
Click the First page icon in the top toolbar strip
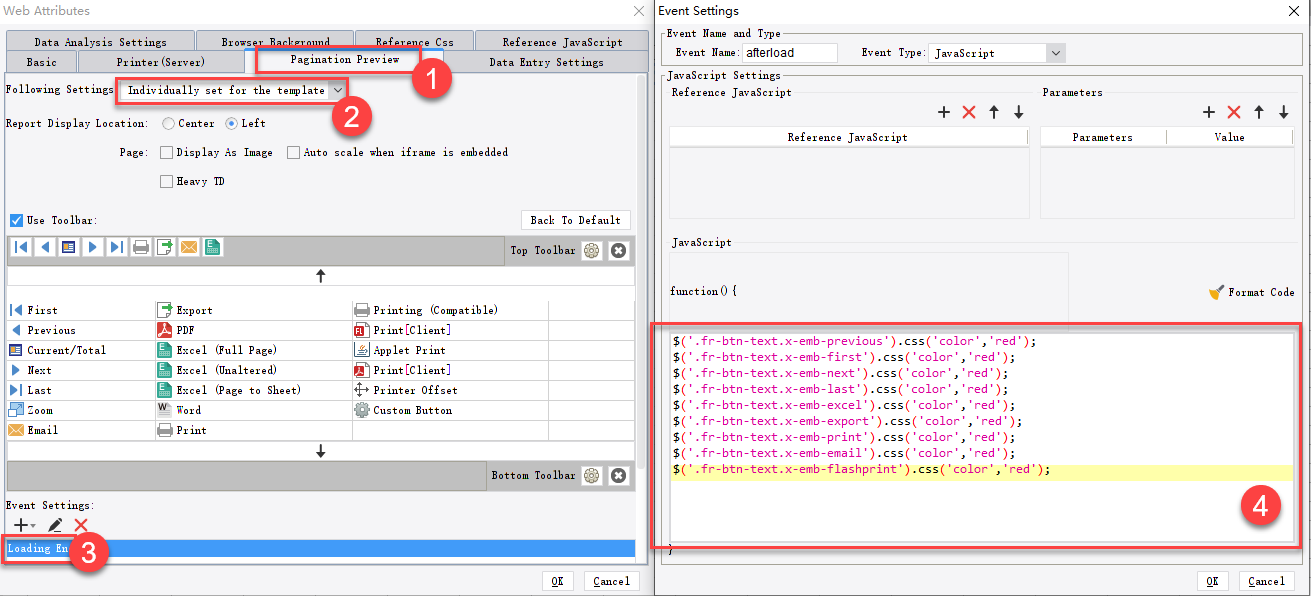21,247
